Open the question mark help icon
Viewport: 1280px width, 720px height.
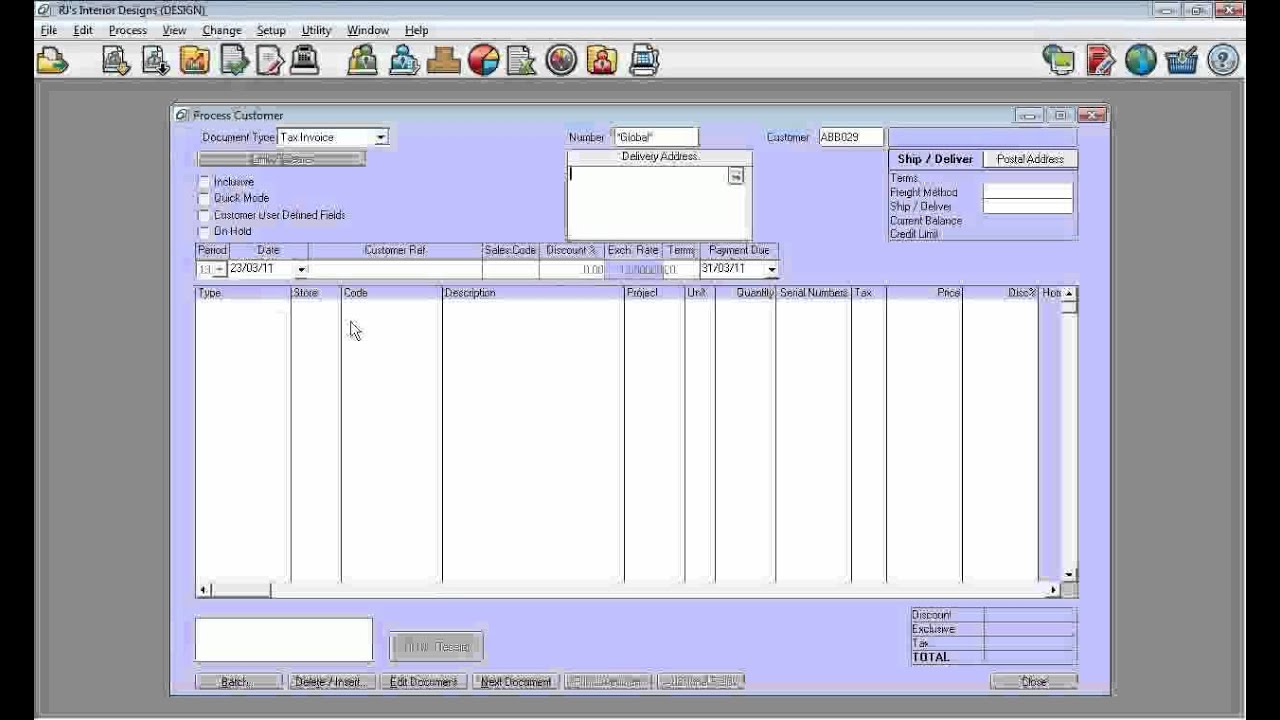1223,61
